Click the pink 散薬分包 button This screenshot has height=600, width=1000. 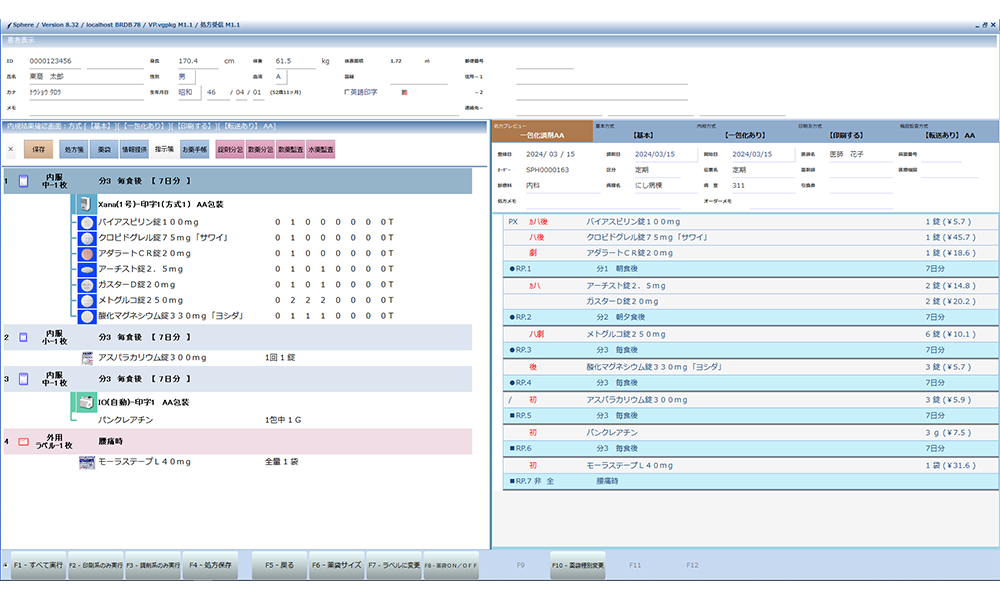[x=260, y=149]
